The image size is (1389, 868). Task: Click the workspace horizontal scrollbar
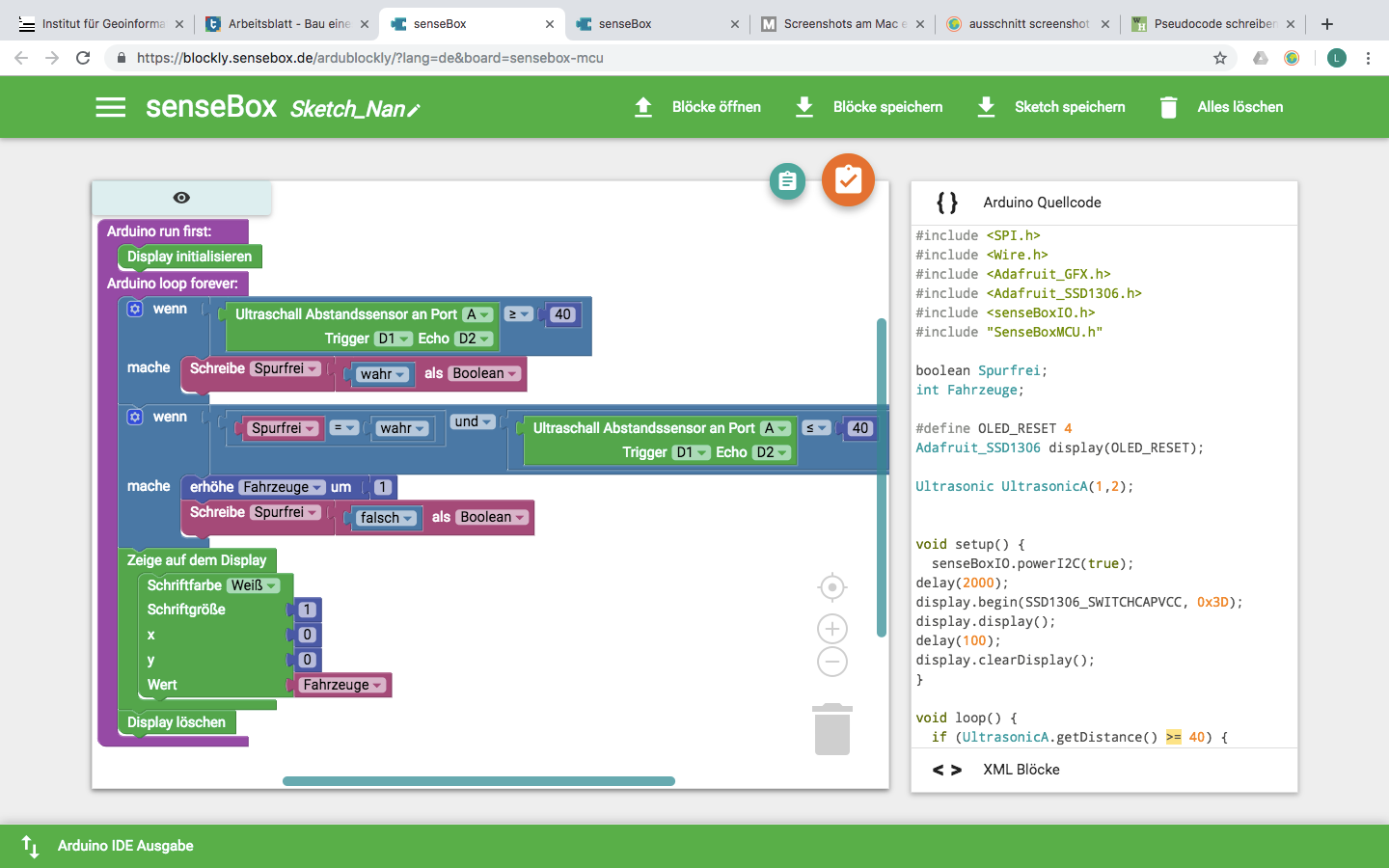click(x=478, y=781)
